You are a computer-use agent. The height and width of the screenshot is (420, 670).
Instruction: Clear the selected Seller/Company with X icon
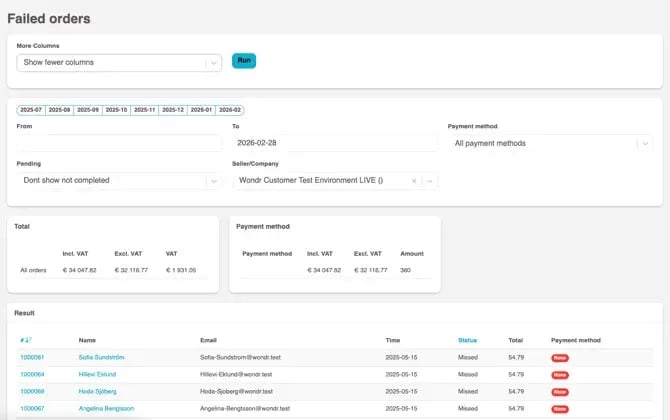[414, 181]
